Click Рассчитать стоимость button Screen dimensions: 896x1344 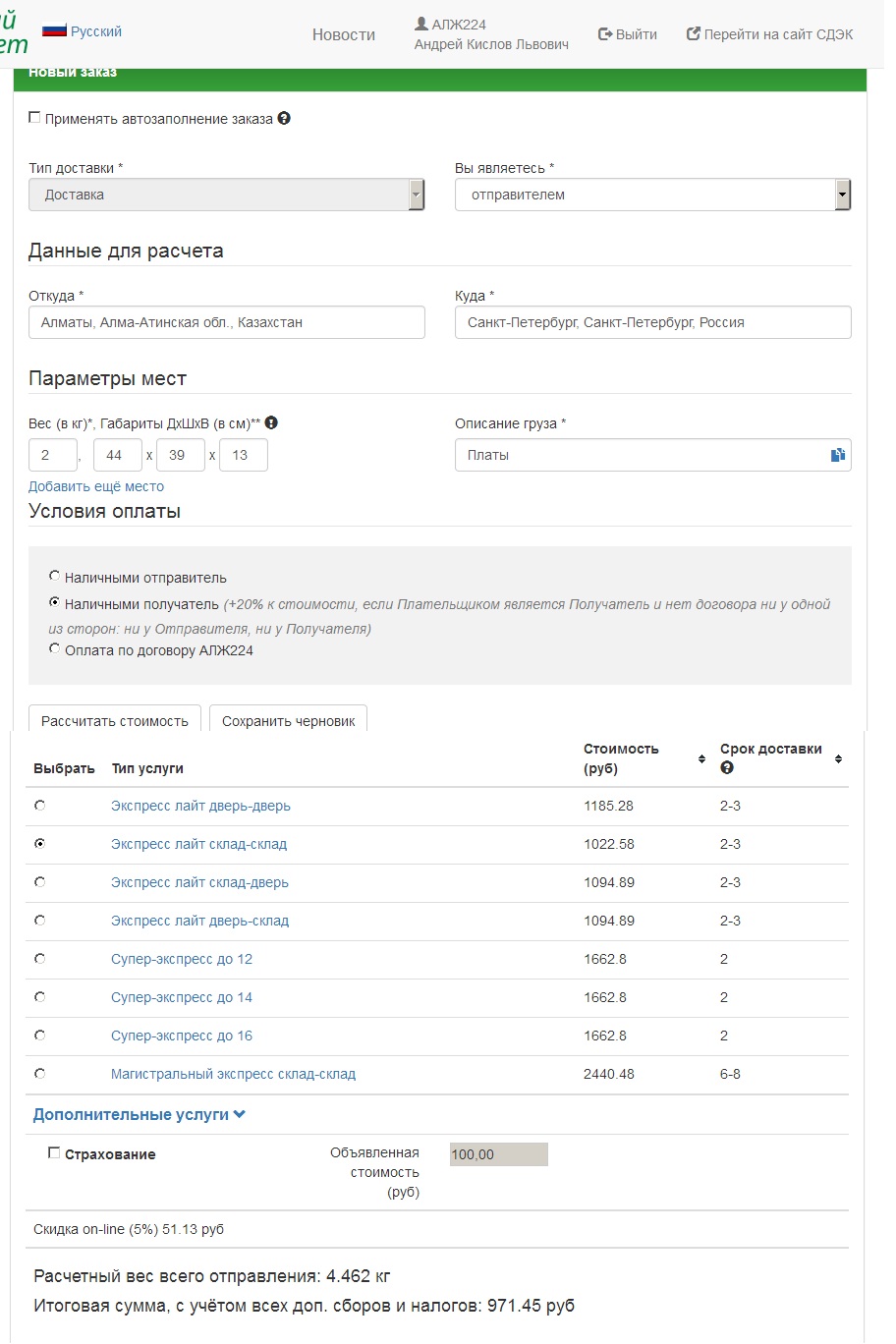pos(115,720)
